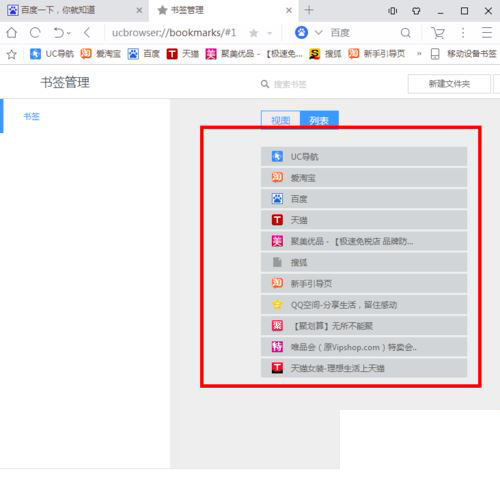Open a new tab with plus

(x=309, y=10)
